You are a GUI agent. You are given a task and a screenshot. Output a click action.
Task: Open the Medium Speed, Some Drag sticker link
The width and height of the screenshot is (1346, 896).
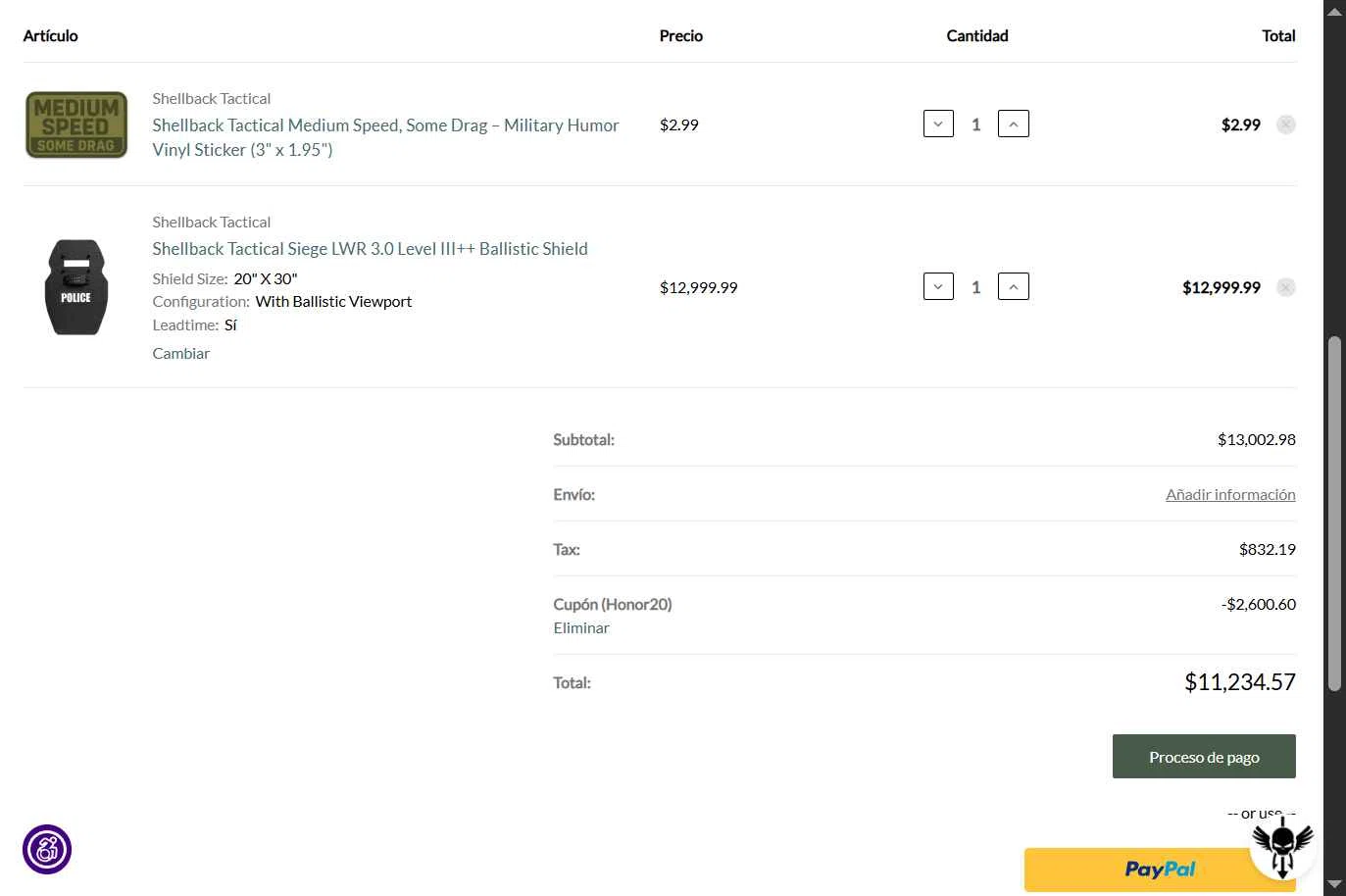tap(385, 137)
